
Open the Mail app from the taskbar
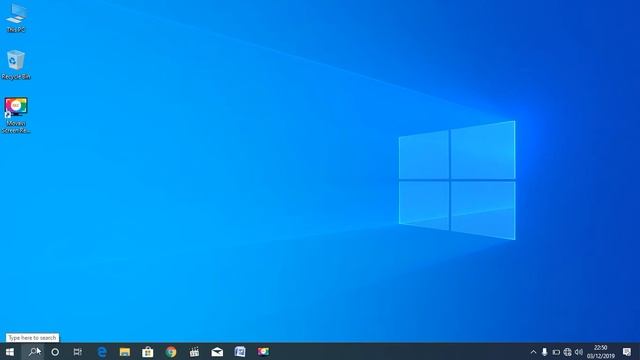point(217,352)
